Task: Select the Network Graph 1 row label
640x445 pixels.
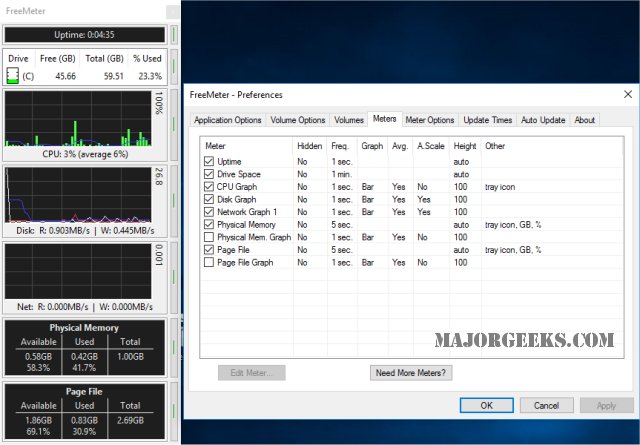Action: coord(247,212)
